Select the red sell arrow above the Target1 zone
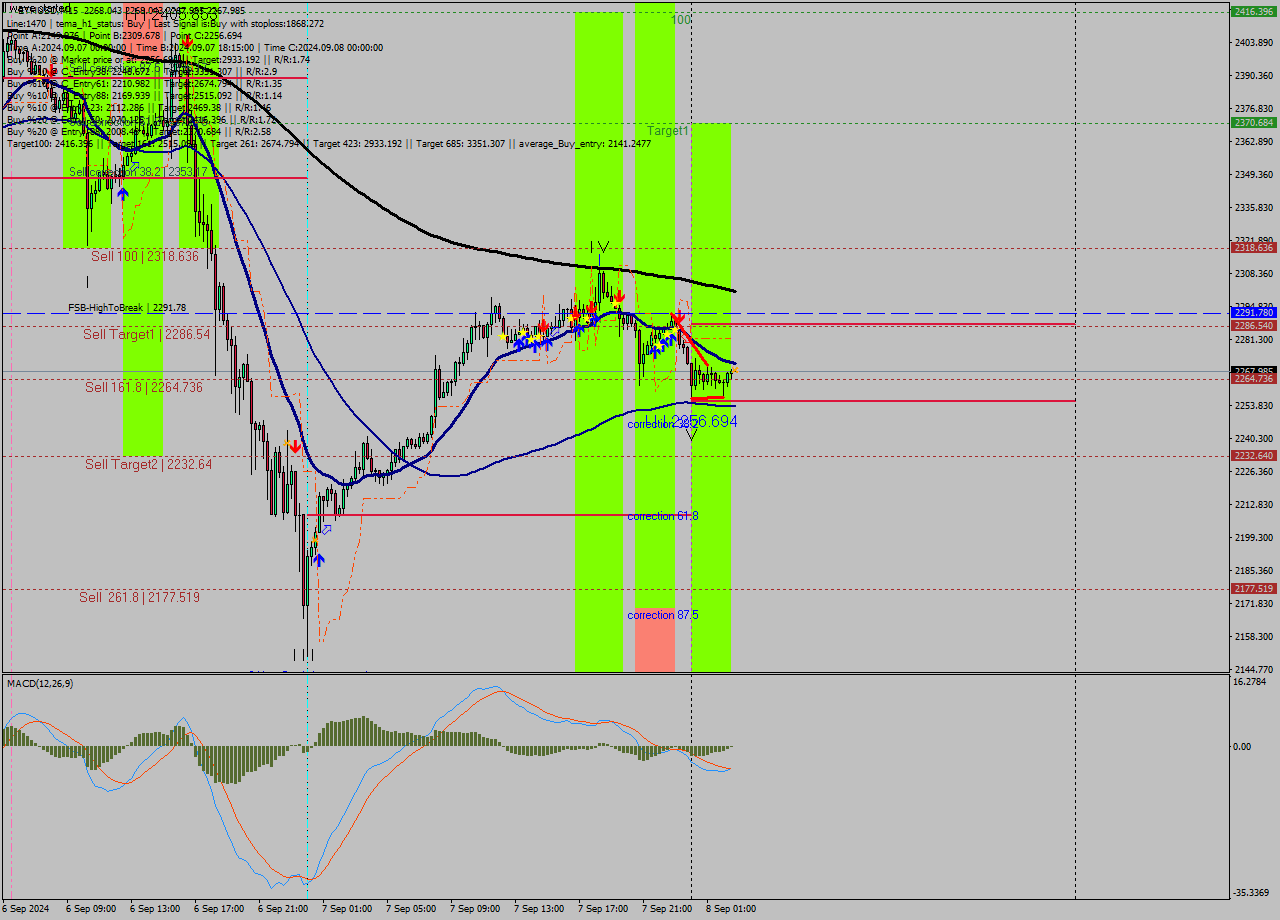The image size is (1280, 920). tap(678, 317)
